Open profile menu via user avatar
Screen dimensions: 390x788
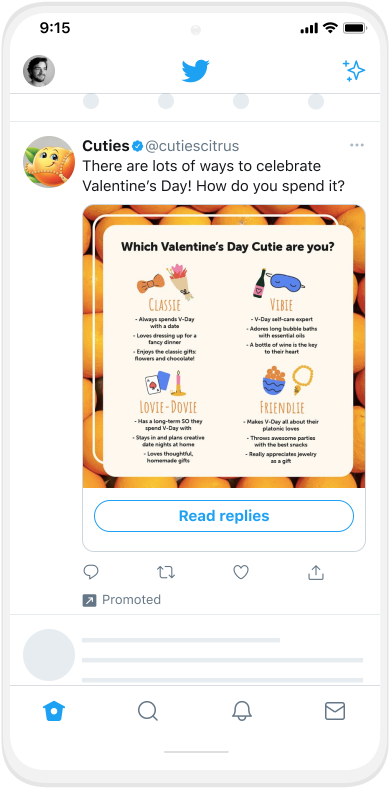(x=39, y=71)
